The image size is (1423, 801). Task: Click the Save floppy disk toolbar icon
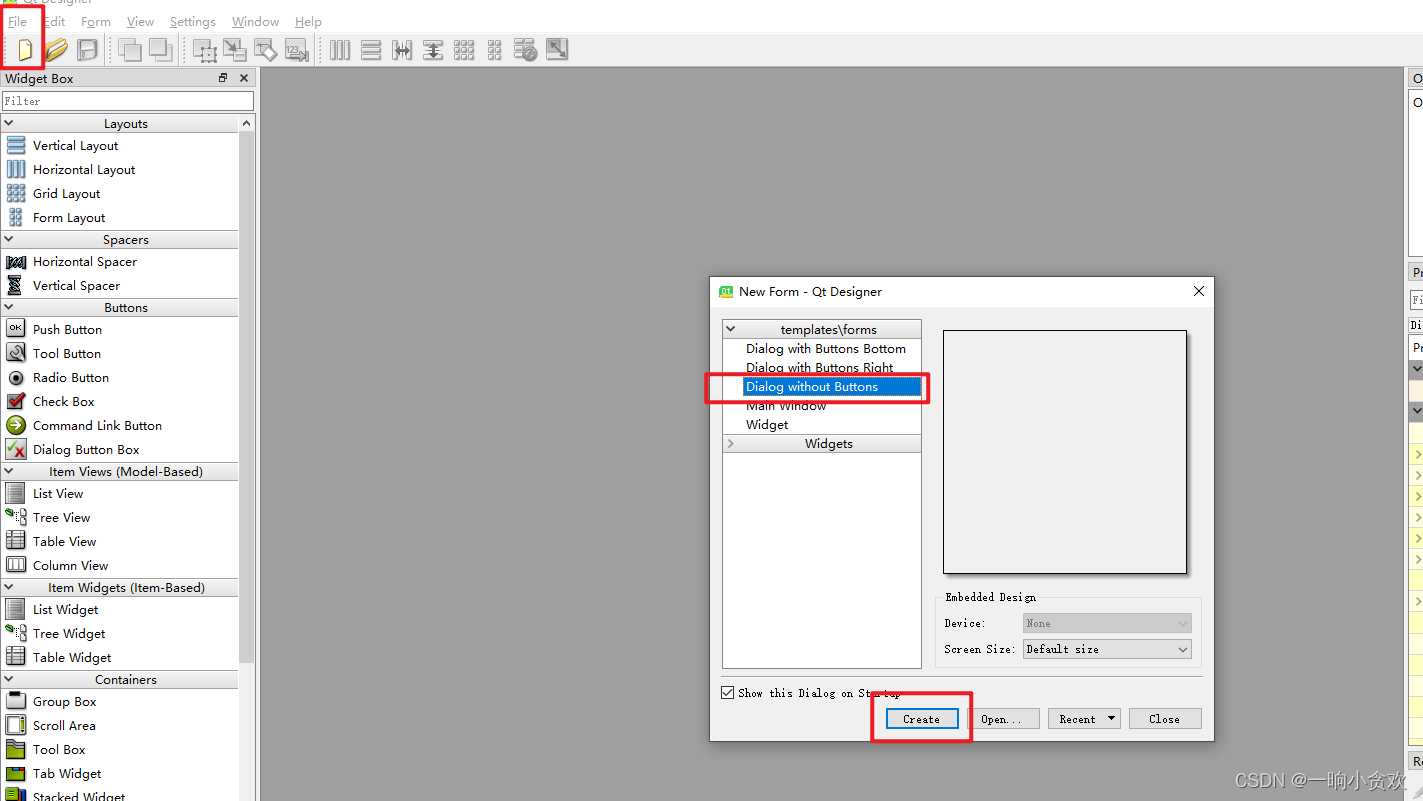tap(87, 49)
